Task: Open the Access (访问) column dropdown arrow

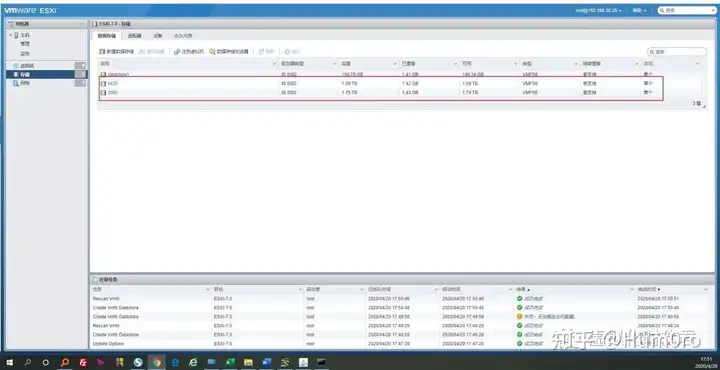Action: pyautogui.click(x=698, y=64)
